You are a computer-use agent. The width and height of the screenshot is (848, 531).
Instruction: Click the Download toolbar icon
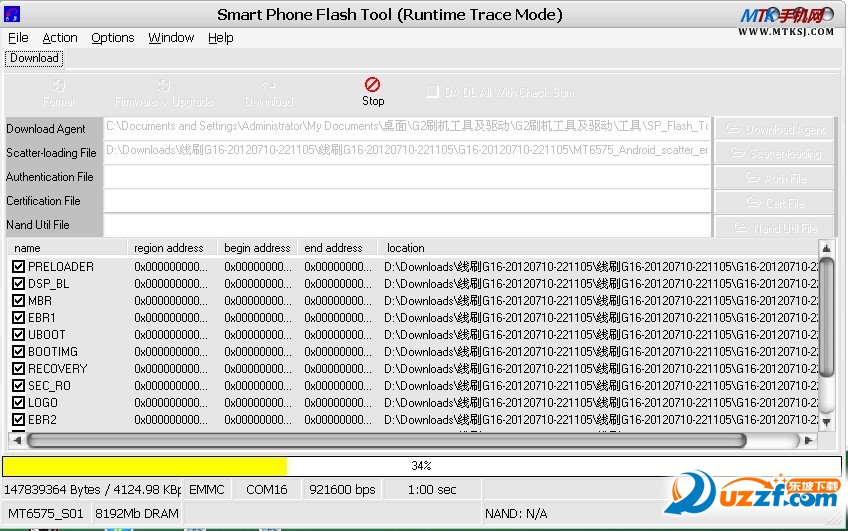point(269,86)
